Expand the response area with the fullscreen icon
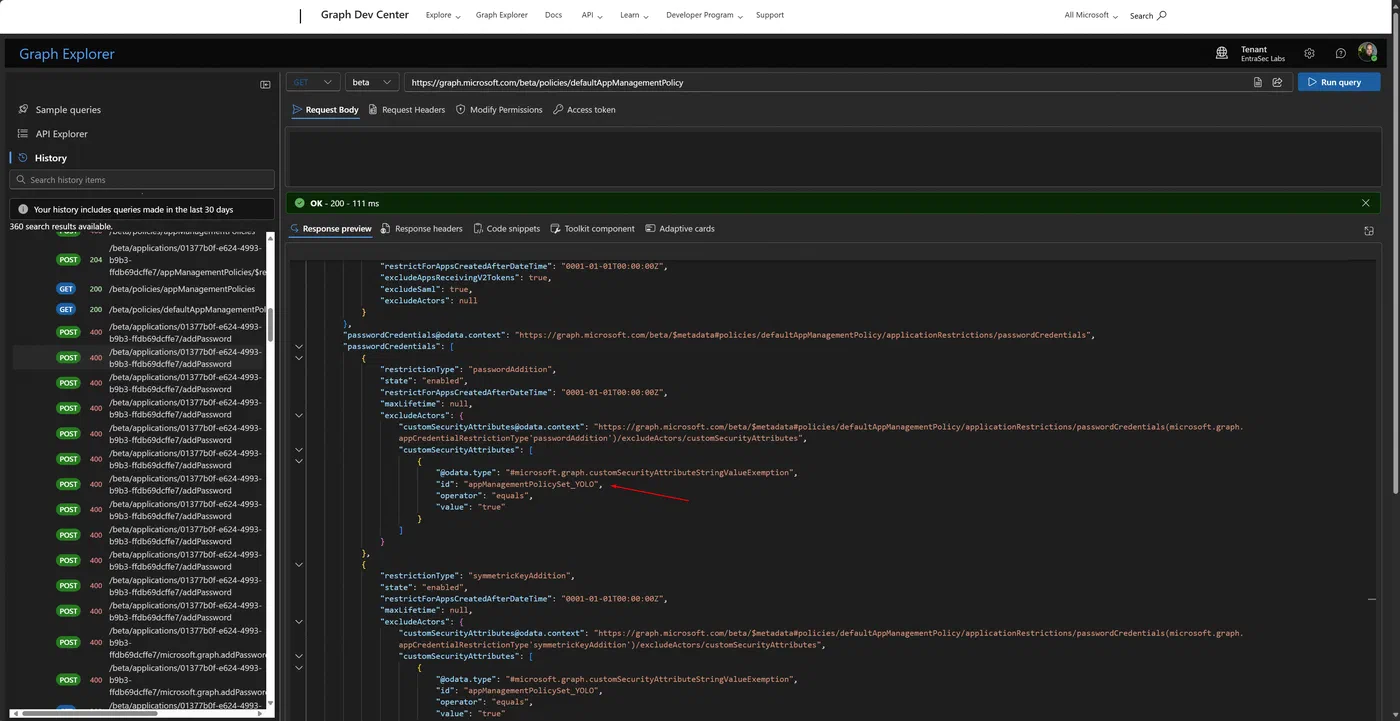Image resolution: width=1400 pixels, height=721 pixels. 1369,231
